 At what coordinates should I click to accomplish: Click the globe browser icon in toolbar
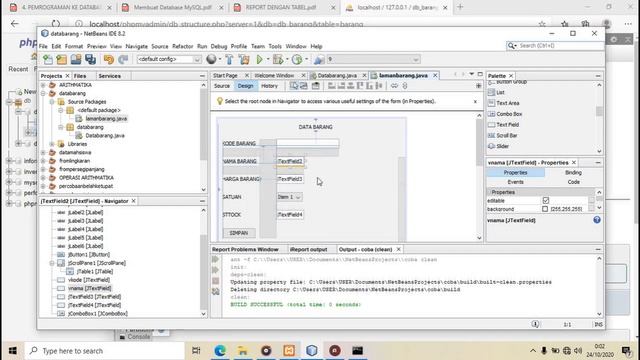point(211,60)
